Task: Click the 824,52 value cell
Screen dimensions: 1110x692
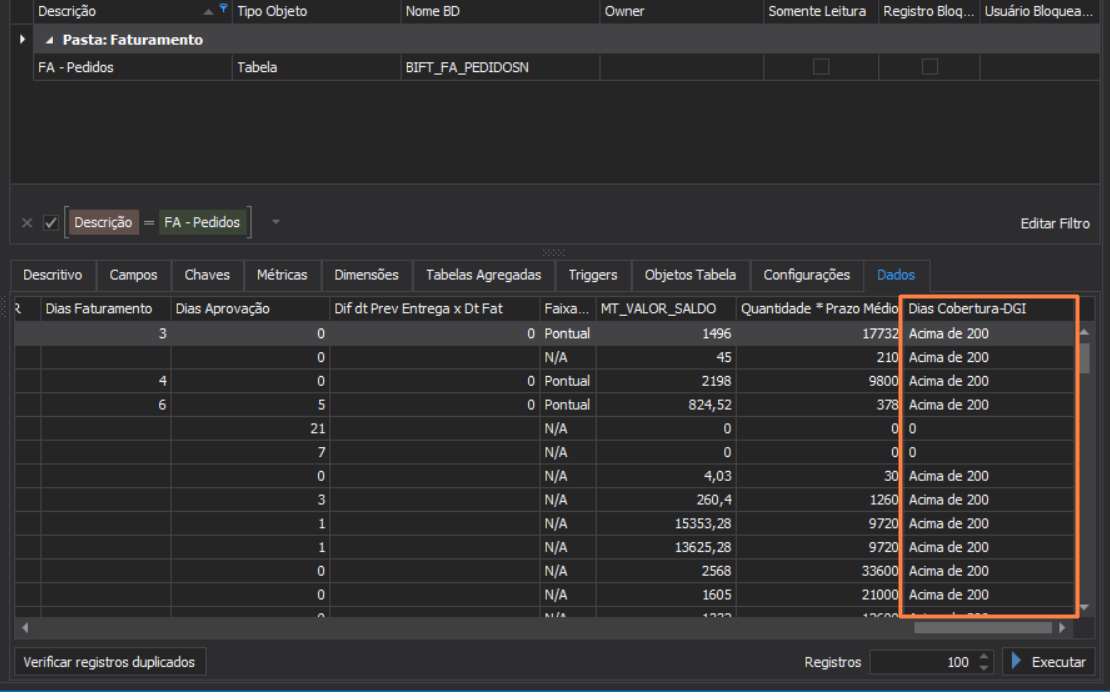Action: [665, 405]
